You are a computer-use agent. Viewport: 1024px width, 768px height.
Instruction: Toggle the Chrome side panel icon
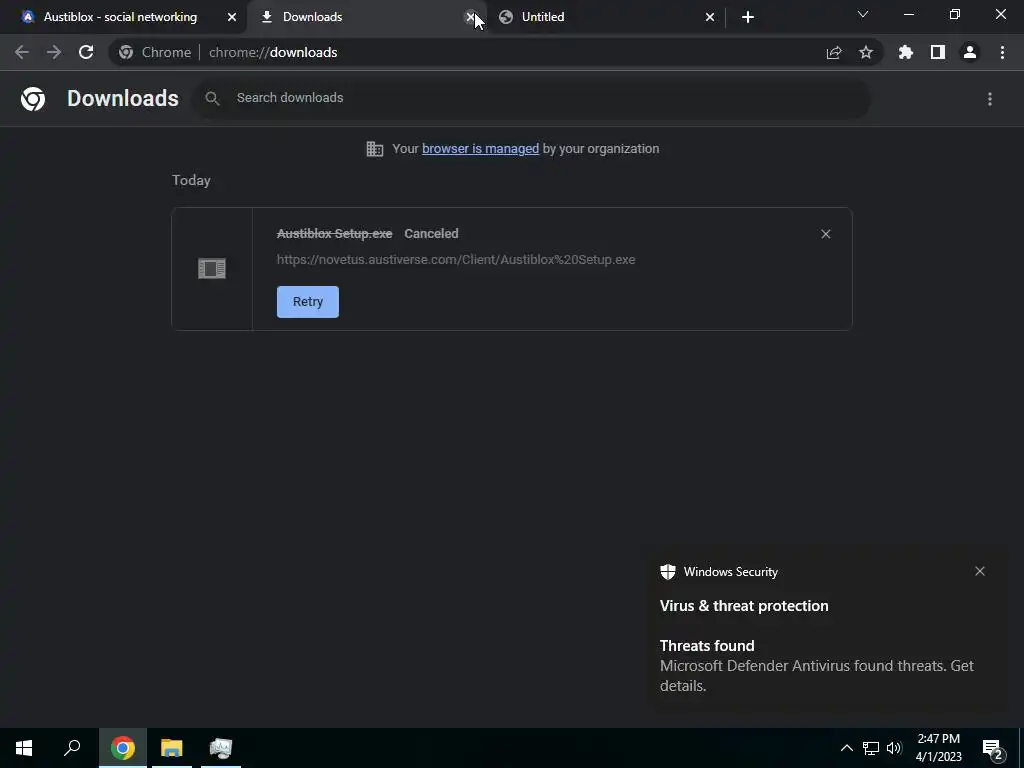coord(938,52)
